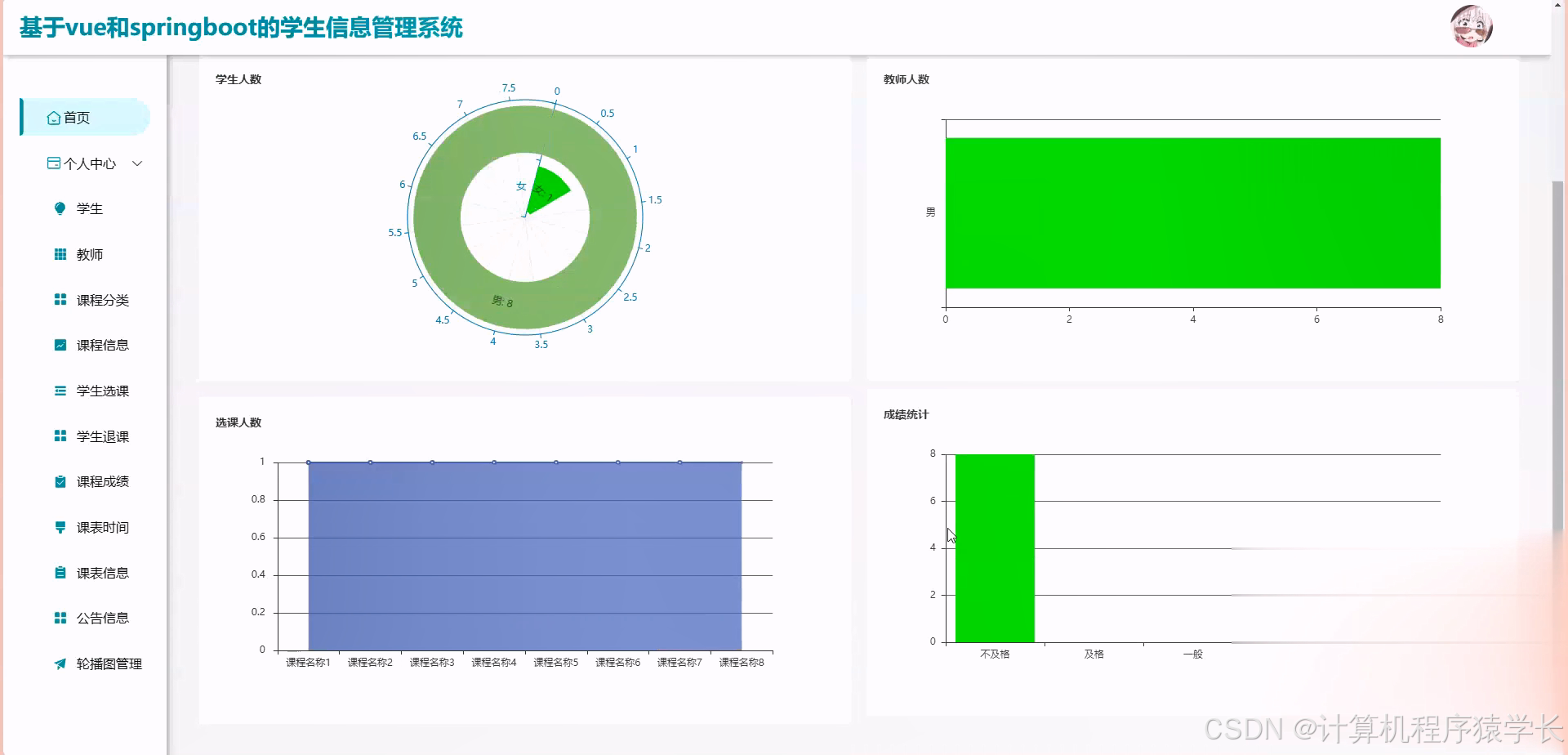Screen dimensions: 1568x755
Task: Click the list icon beside 学生选课
Action: pos(60,391)
